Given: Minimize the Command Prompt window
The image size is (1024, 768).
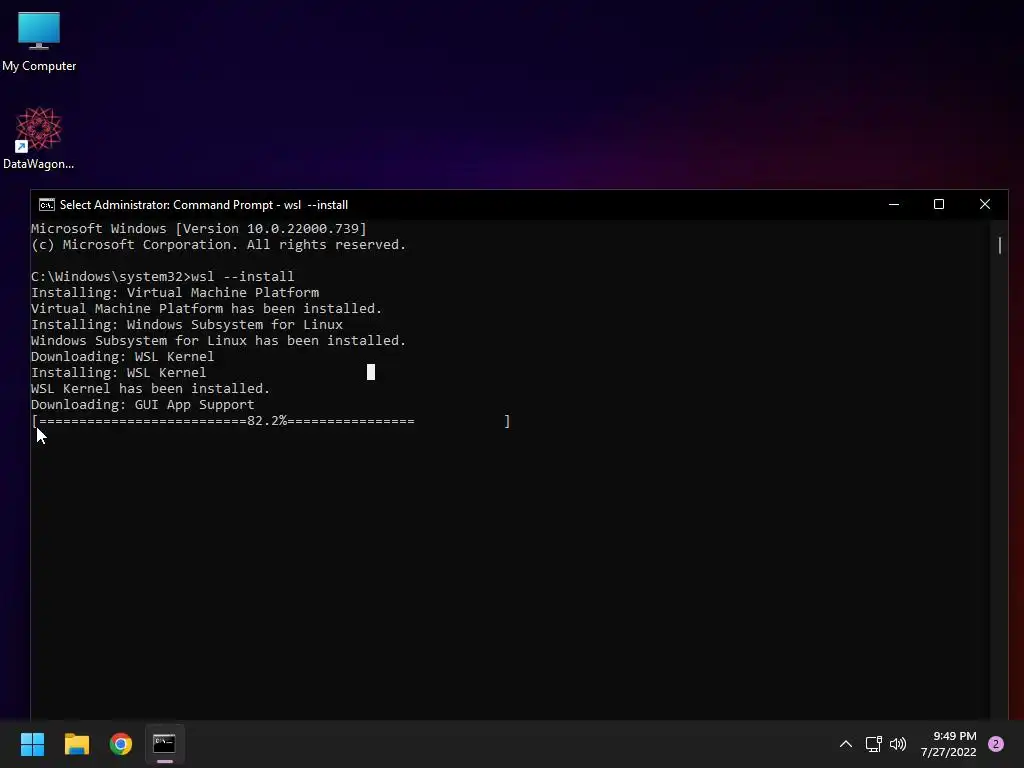Looking at the screenshot, I should tap(894, 204).
